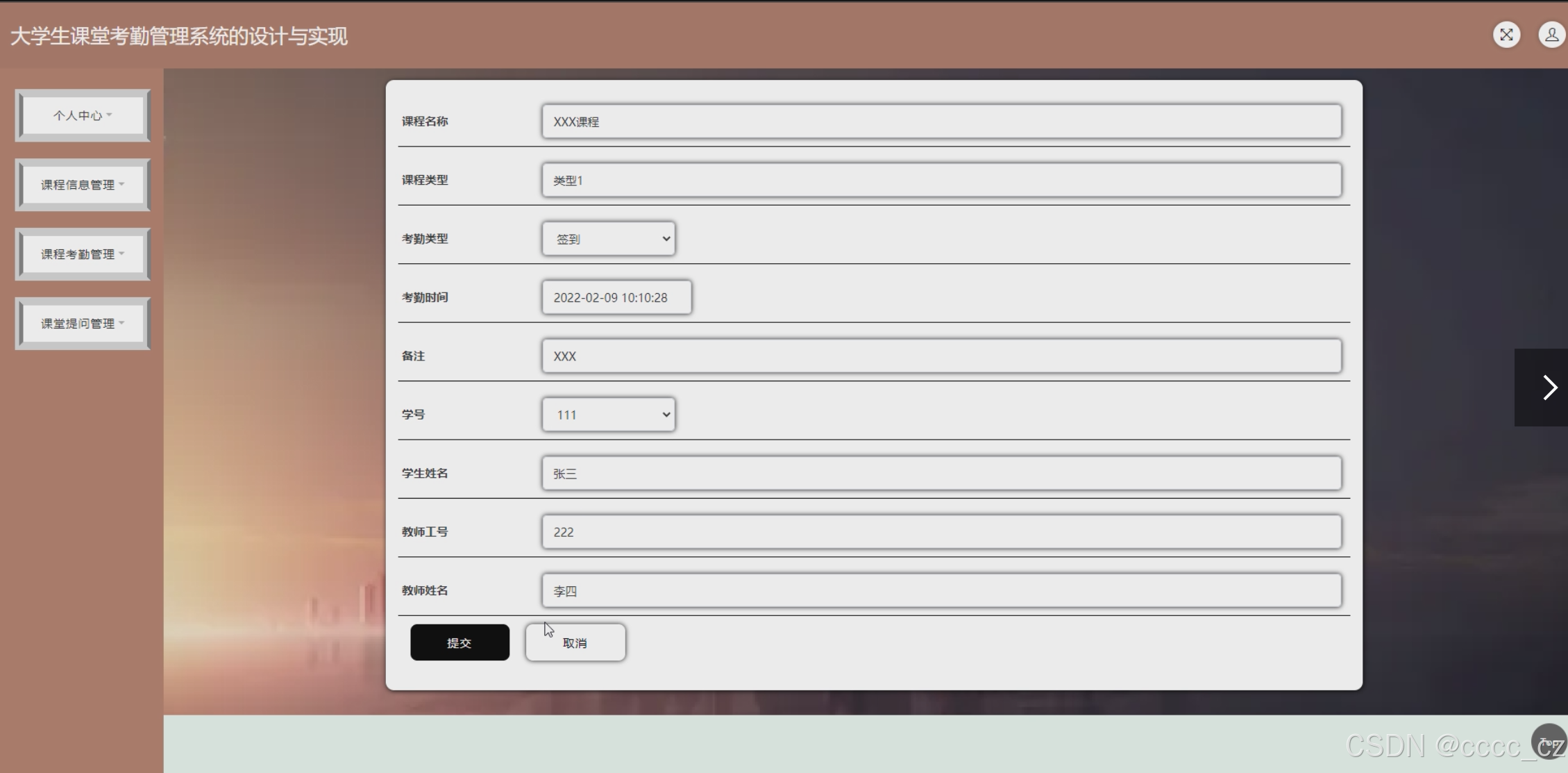Click the 备注 remarks field
The height and width of the screenshot is (773, 1568).
coord(941,356)
